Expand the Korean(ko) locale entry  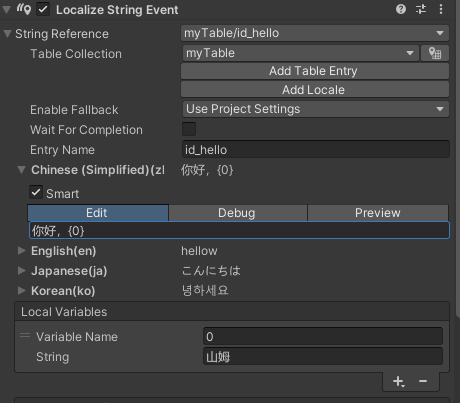[x=22, y=291]
